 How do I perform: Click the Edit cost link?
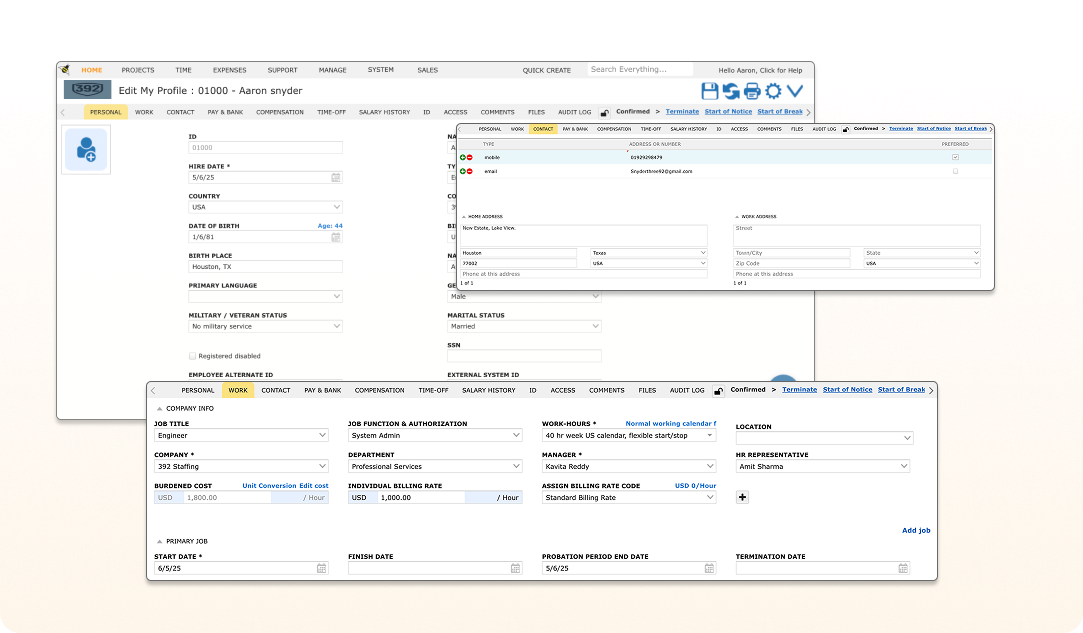tap(314, 486)
